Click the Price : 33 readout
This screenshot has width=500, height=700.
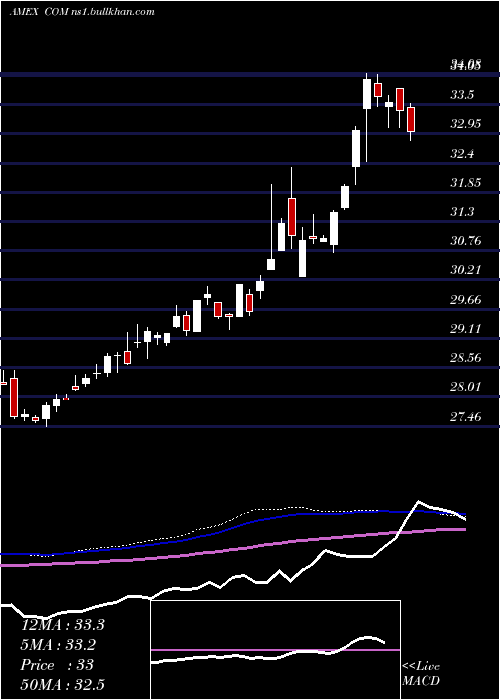(x=57, y=665)
